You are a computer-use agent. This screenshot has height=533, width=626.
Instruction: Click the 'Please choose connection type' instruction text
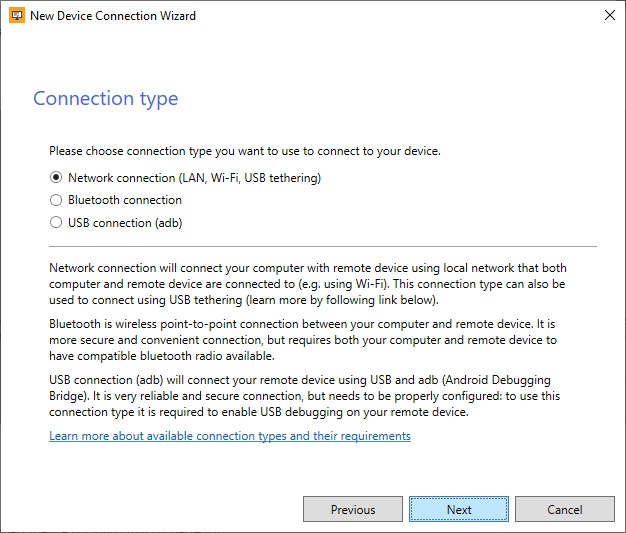(245, 151)
